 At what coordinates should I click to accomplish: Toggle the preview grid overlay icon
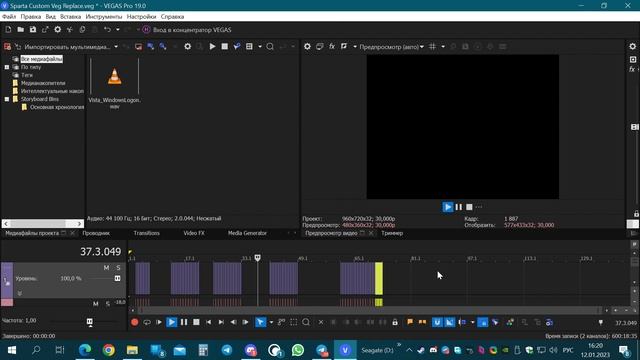433,47
